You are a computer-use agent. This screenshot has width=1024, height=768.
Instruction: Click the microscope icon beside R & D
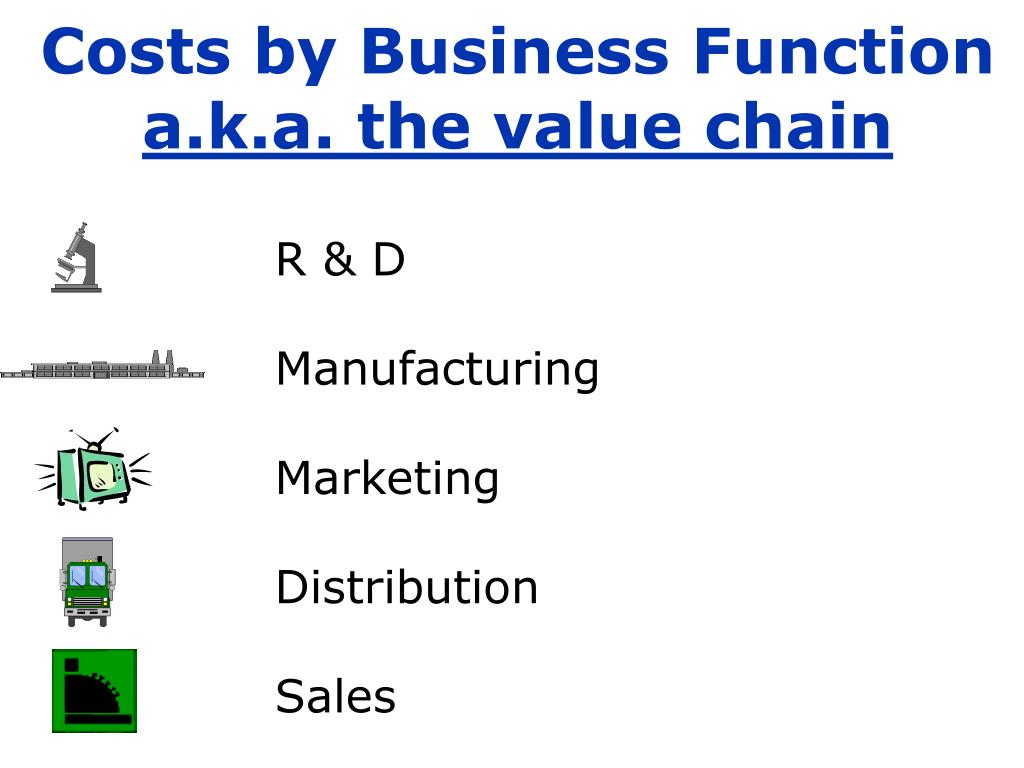[x=76, y=257]
